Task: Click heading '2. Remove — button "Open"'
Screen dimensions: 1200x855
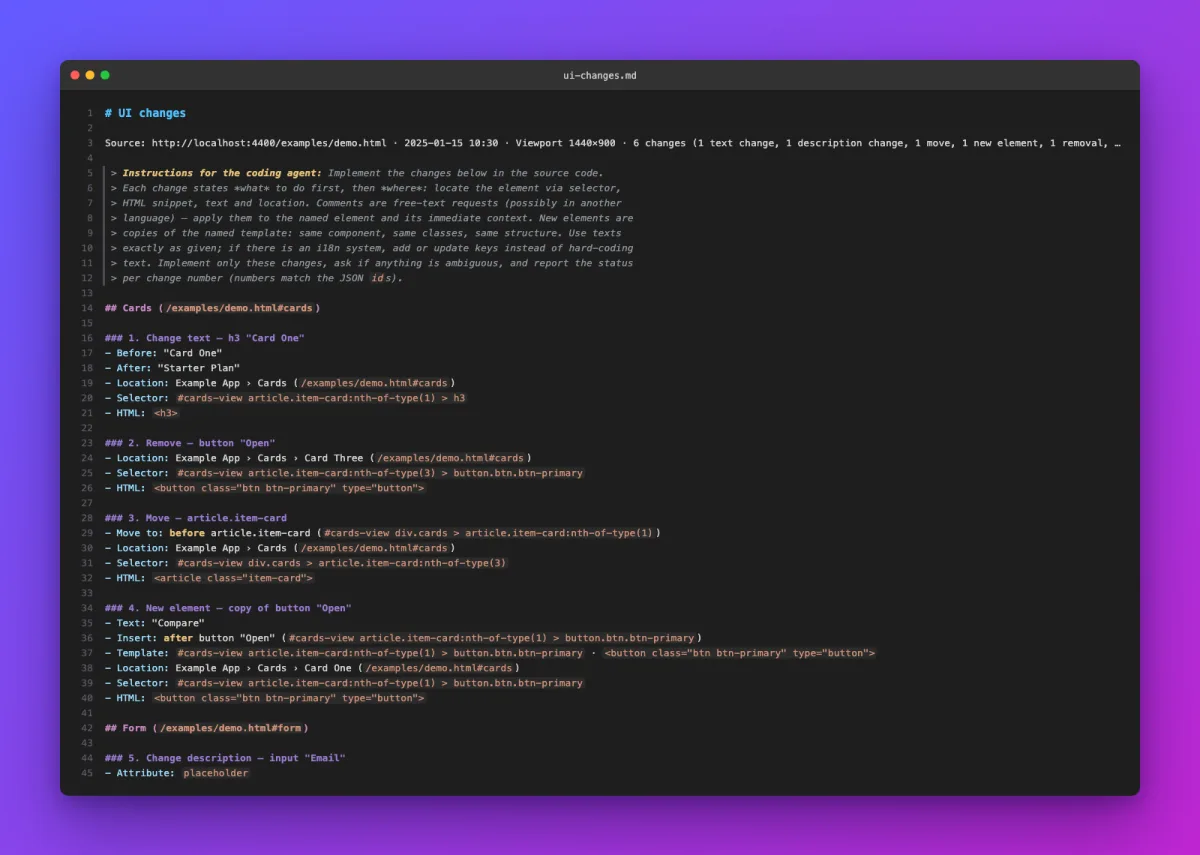Action: click(x=190, y=443)
